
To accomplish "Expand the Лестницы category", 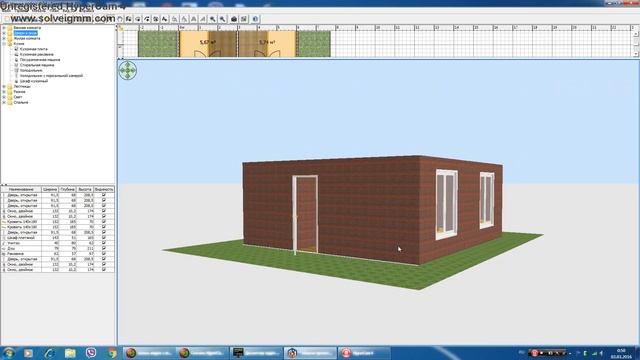I will click(x=4, y=87).
